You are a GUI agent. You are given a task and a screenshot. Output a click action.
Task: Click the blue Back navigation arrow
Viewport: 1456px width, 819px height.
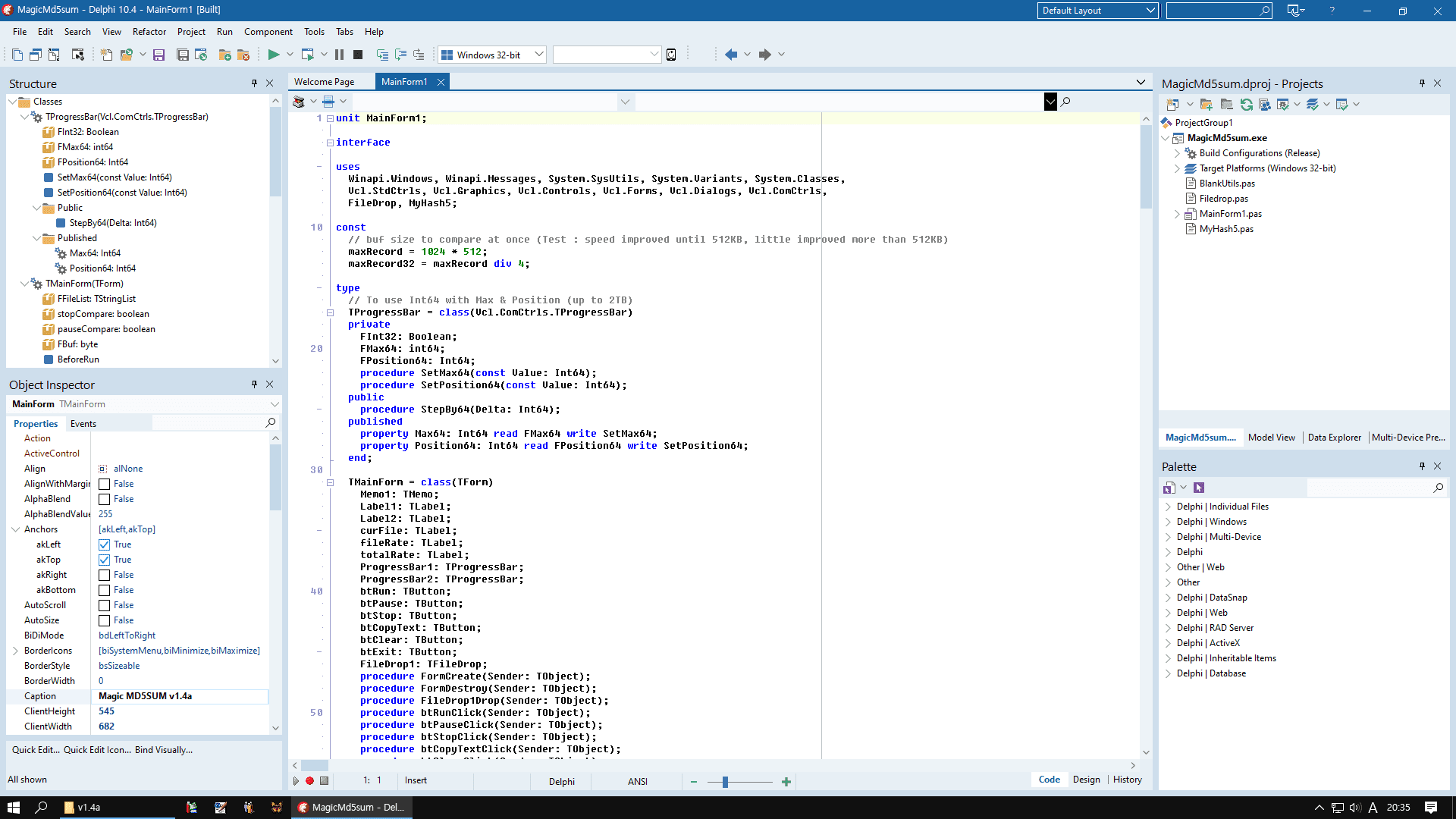[x=731, y=55]
